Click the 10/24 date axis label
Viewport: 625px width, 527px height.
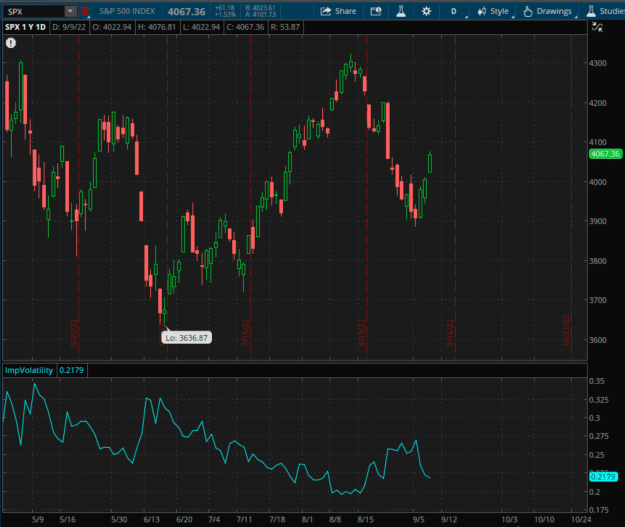[x=581, y=519]
